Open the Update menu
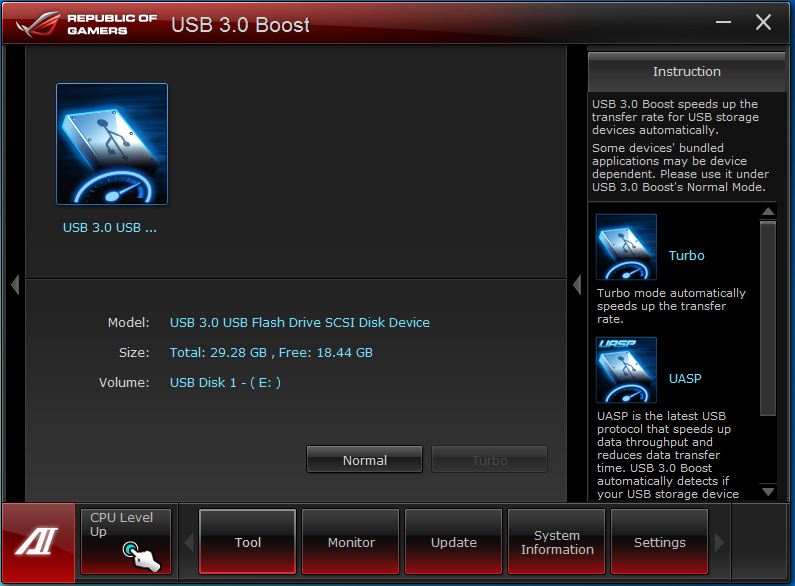The height and width of the screenshot is (586, 795). click(454, 542)
